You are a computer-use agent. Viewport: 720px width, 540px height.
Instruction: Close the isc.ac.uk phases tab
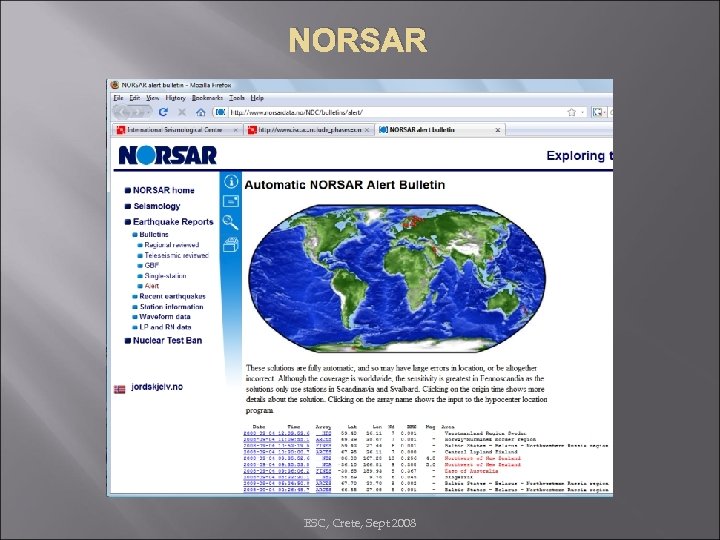tap(367, 130)
